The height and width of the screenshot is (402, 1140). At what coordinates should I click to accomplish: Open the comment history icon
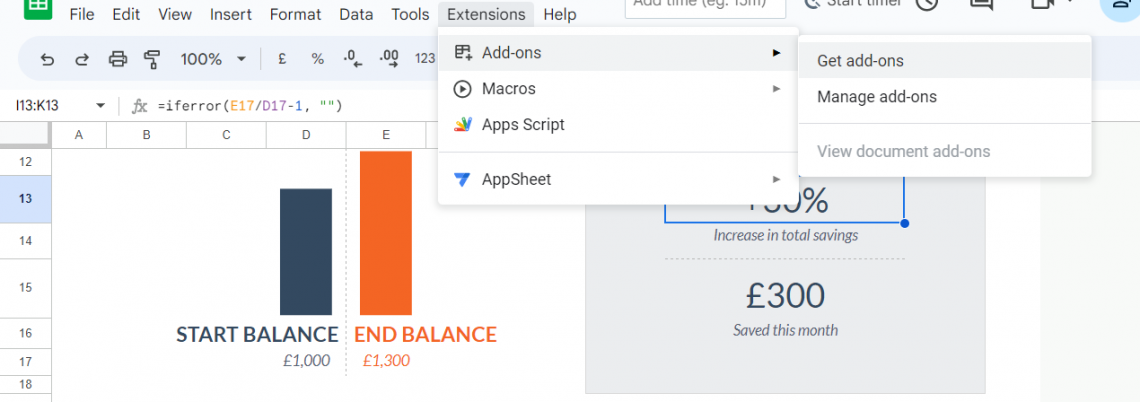coord(980,6)
